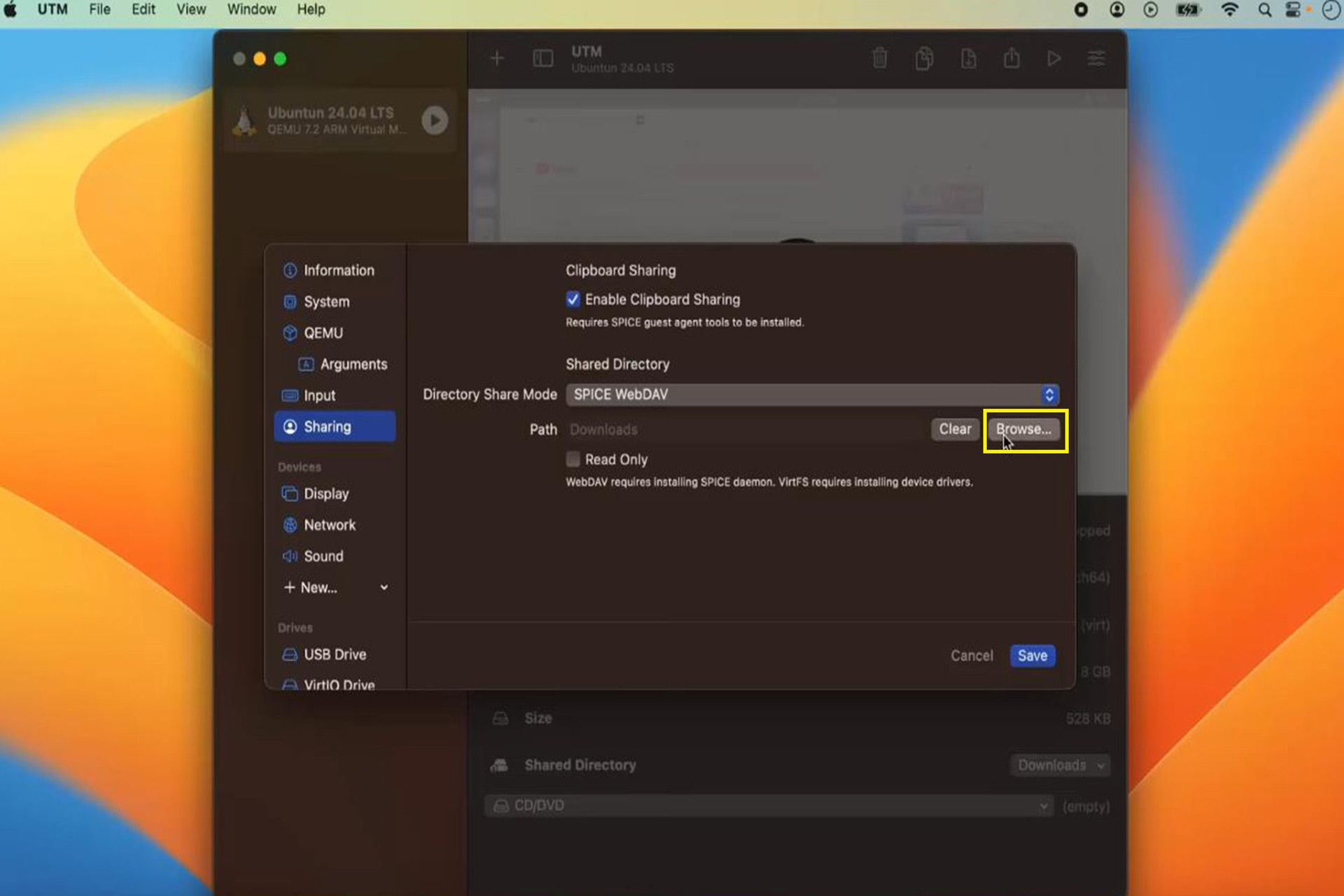
Task: Click the Display monitor icon
Action: pos(290,493)
